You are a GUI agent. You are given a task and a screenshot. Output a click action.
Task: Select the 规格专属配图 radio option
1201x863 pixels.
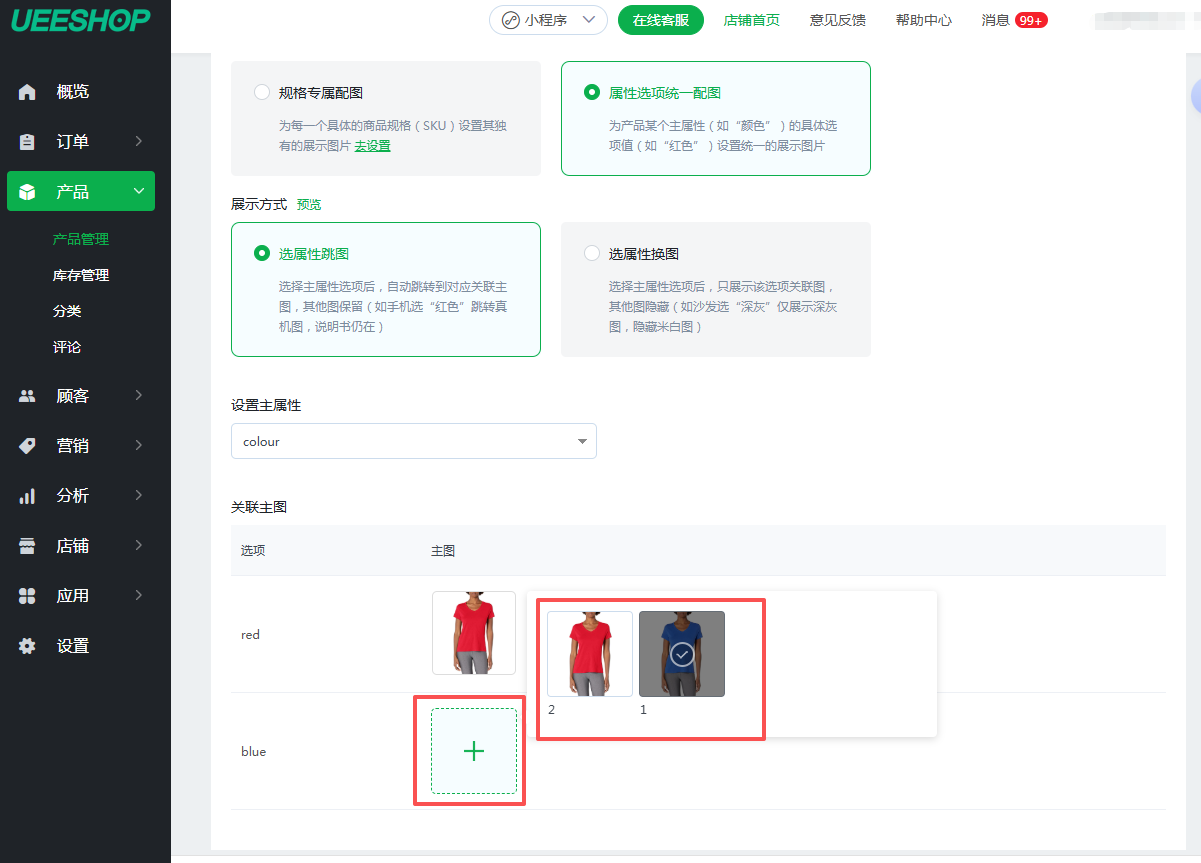point(262,92)
